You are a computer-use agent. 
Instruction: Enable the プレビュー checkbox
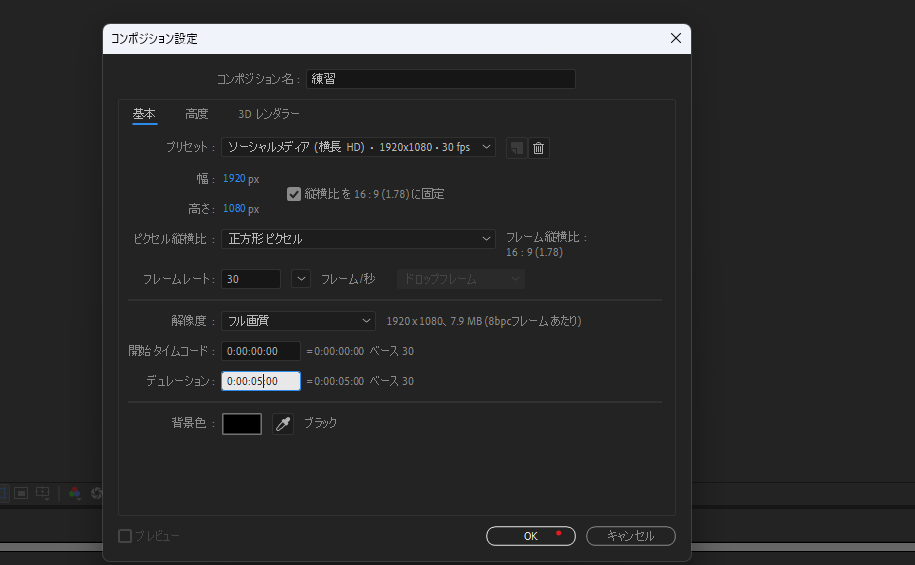pos(125,536)
